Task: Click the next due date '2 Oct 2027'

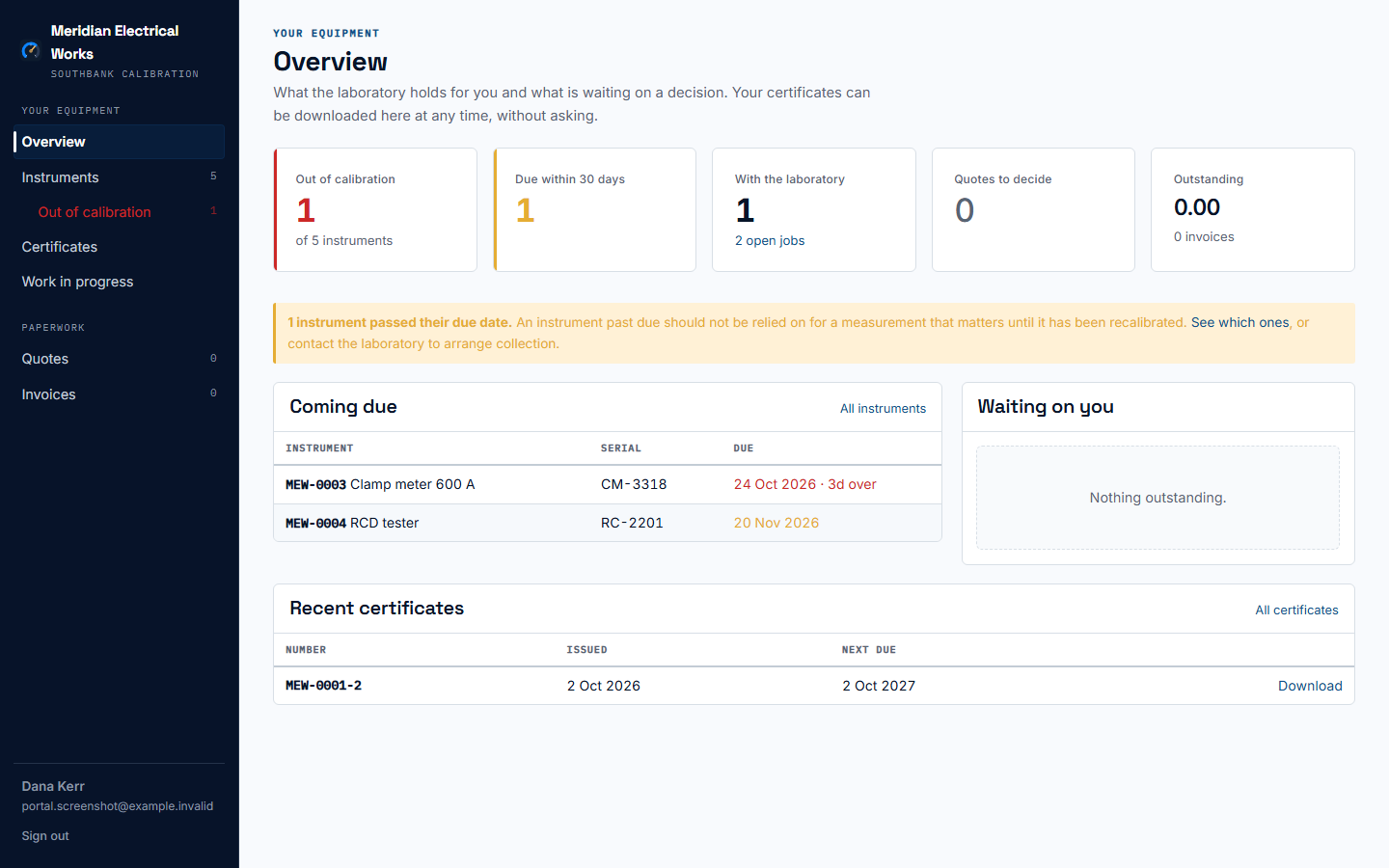Action: click(x=879, y=686)
